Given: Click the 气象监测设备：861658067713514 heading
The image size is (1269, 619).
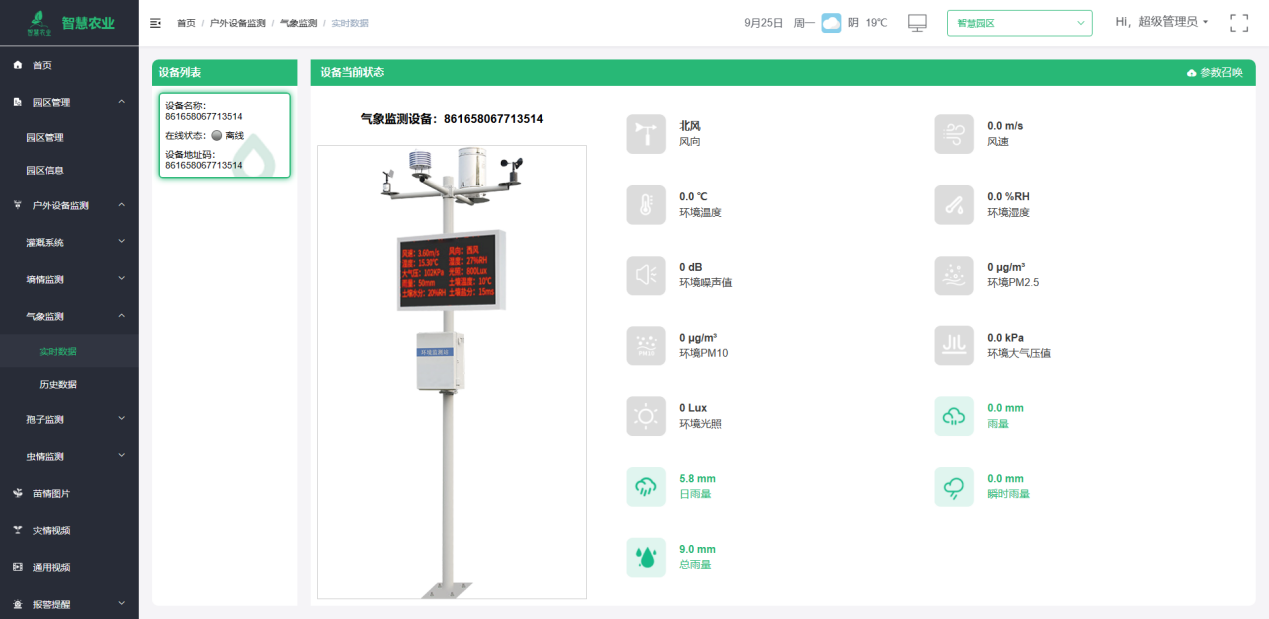Looking at the screenshot, I should tap(452, 118).
